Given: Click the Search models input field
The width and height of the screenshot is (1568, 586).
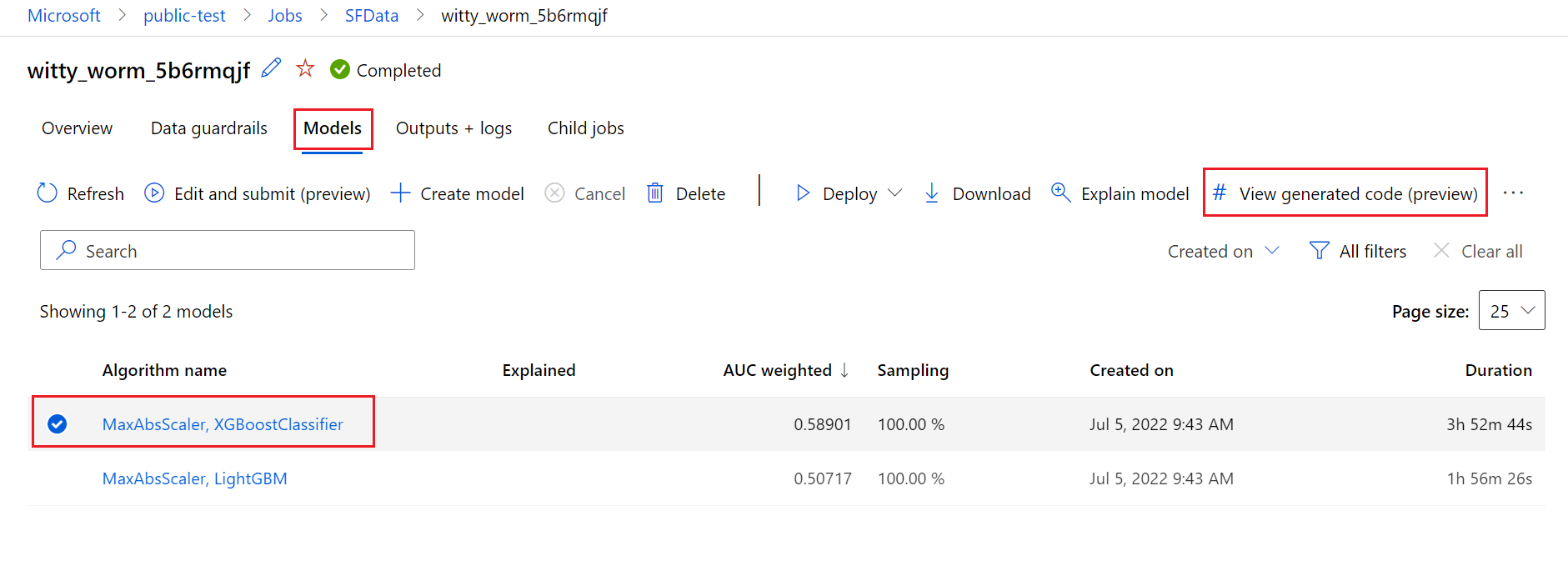Looking at the screenshot, I should pos(228,251).
